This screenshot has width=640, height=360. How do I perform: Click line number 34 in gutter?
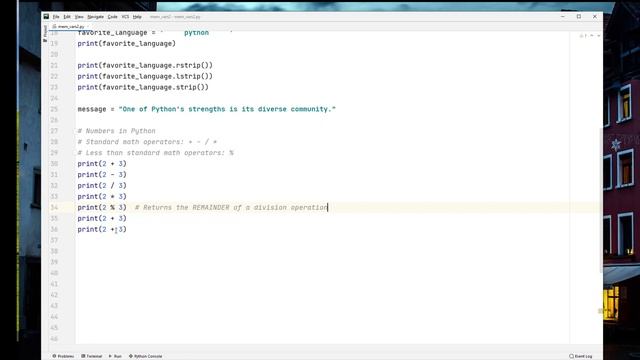[54, 207]
